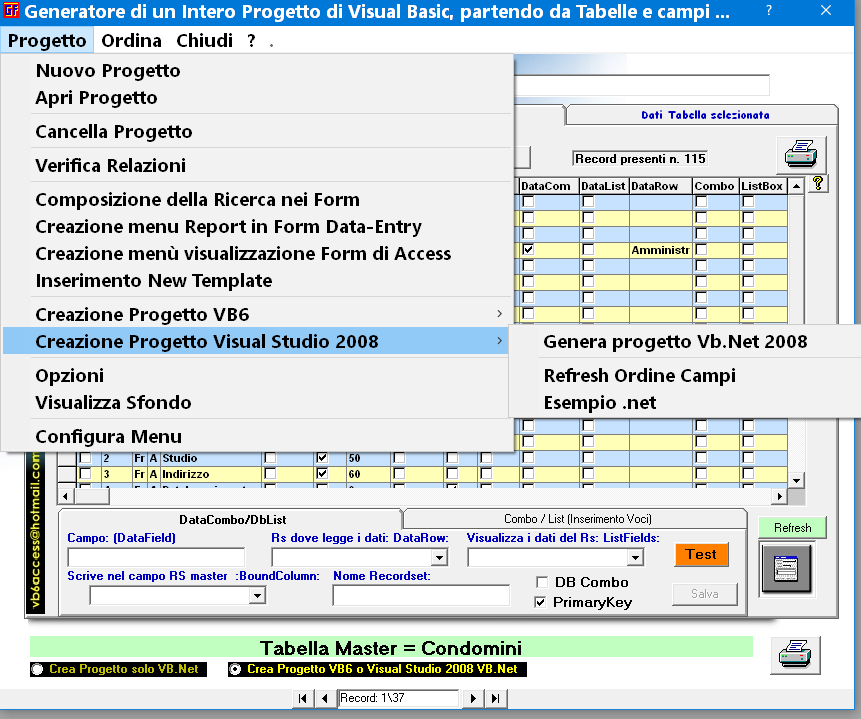Click the Amministr cell in grid
Image resolution: width=861 pixels, height=719 pixels.
pos(661,250)
